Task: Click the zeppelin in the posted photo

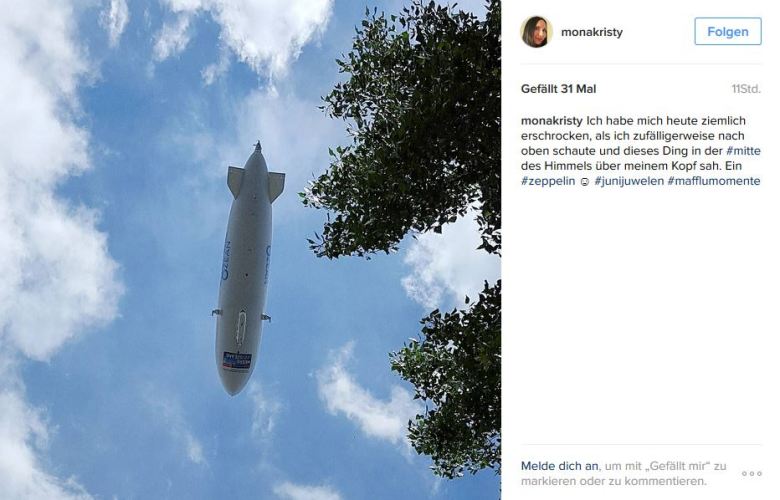Action: pyautogui.click(x=246, y=269)
